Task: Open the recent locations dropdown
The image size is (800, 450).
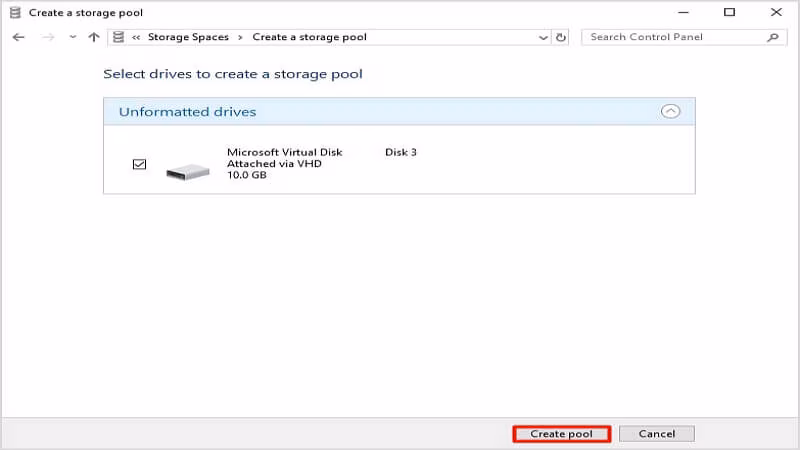Action: [72, 37]
